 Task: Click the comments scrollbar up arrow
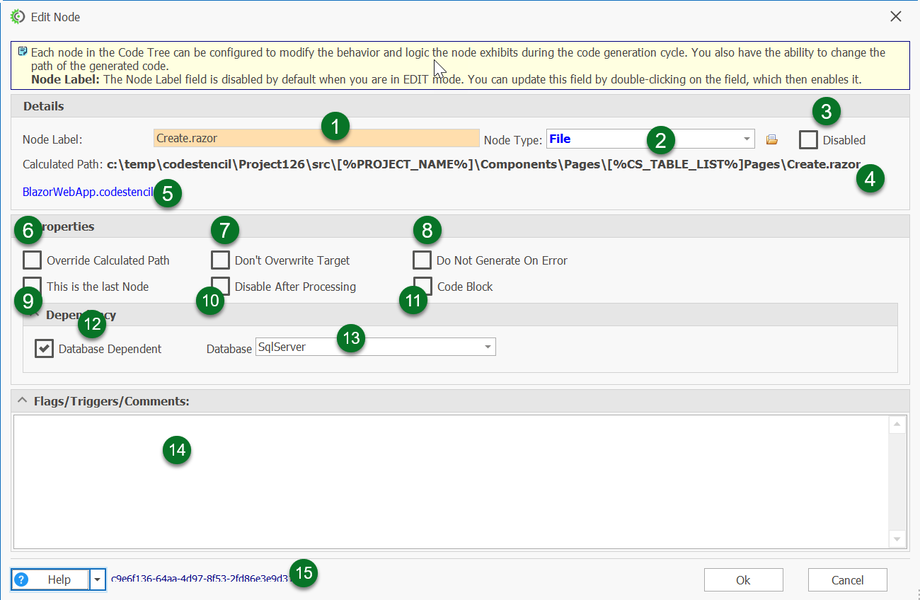coord(897,423)
